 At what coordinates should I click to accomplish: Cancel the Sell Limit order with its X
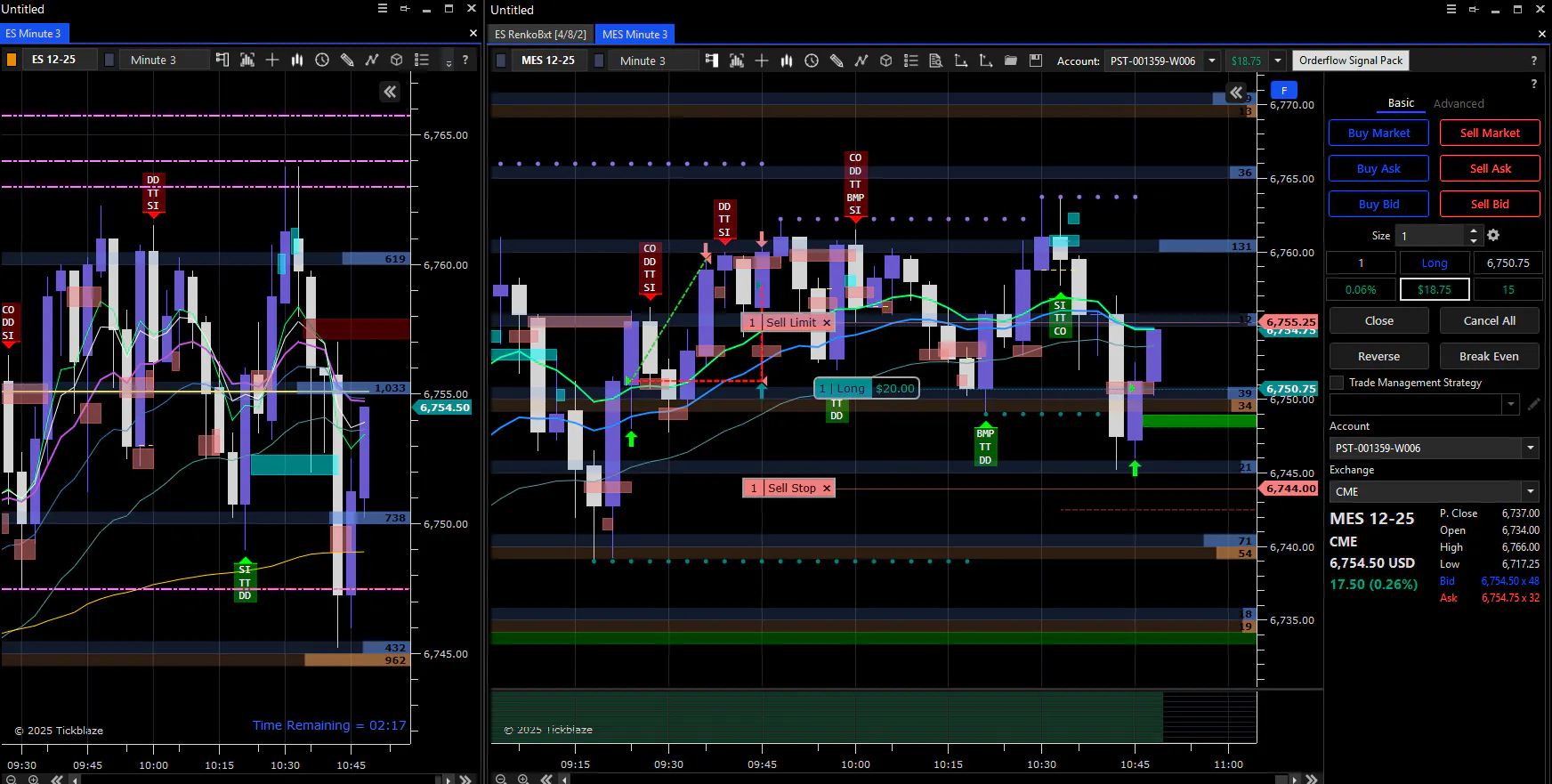[x=827, y=322]
